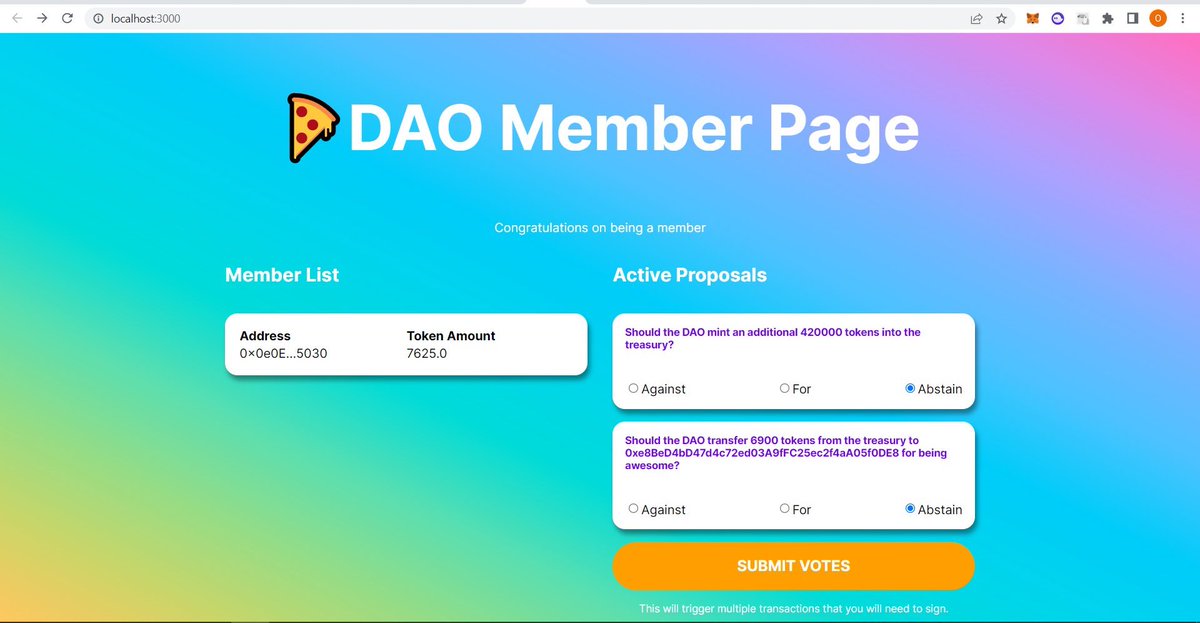Bookmark this page with the star

click(1000, 18)
